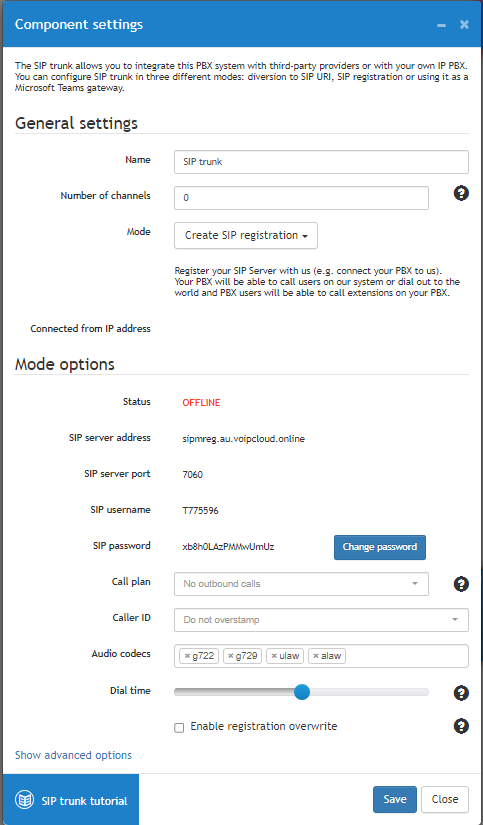Remove the alaw codec tag
The width and height of the screenshot is (483, 825).
[316, 656]
